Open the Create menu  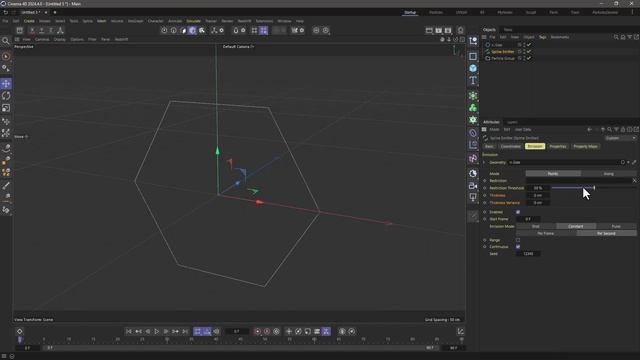29,21
